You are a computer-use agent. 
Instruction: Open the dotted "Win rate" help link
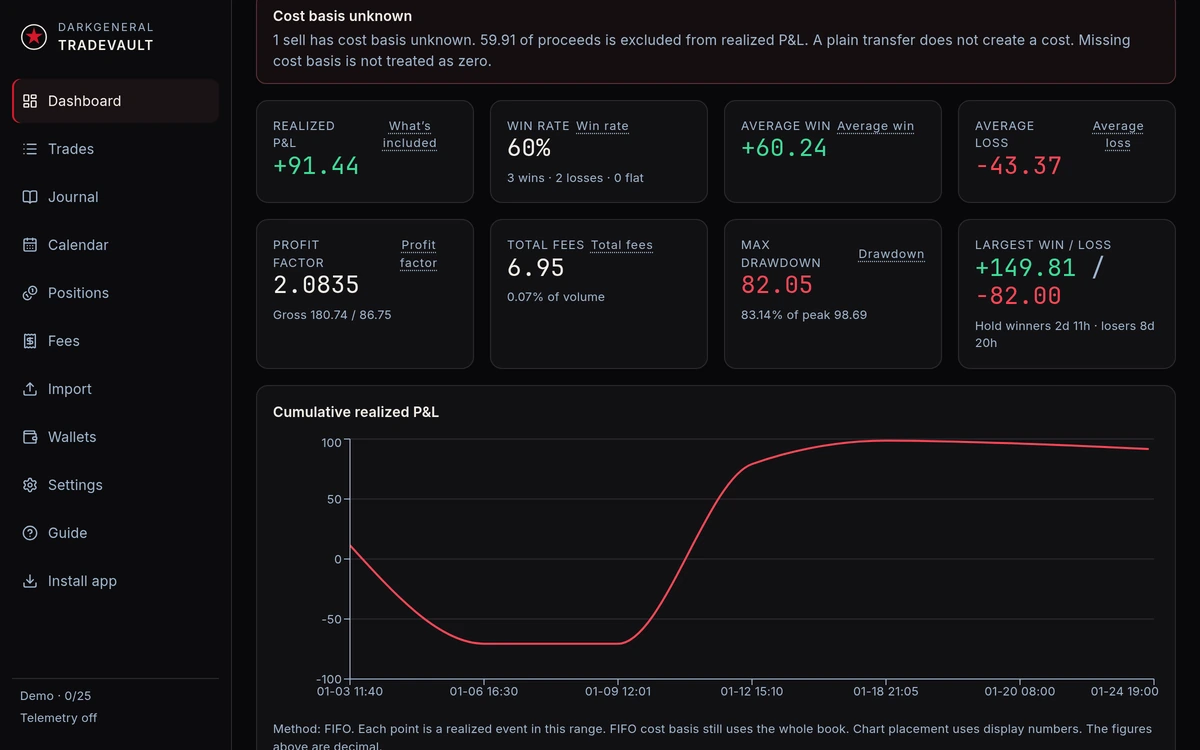[x=602, y=126]
